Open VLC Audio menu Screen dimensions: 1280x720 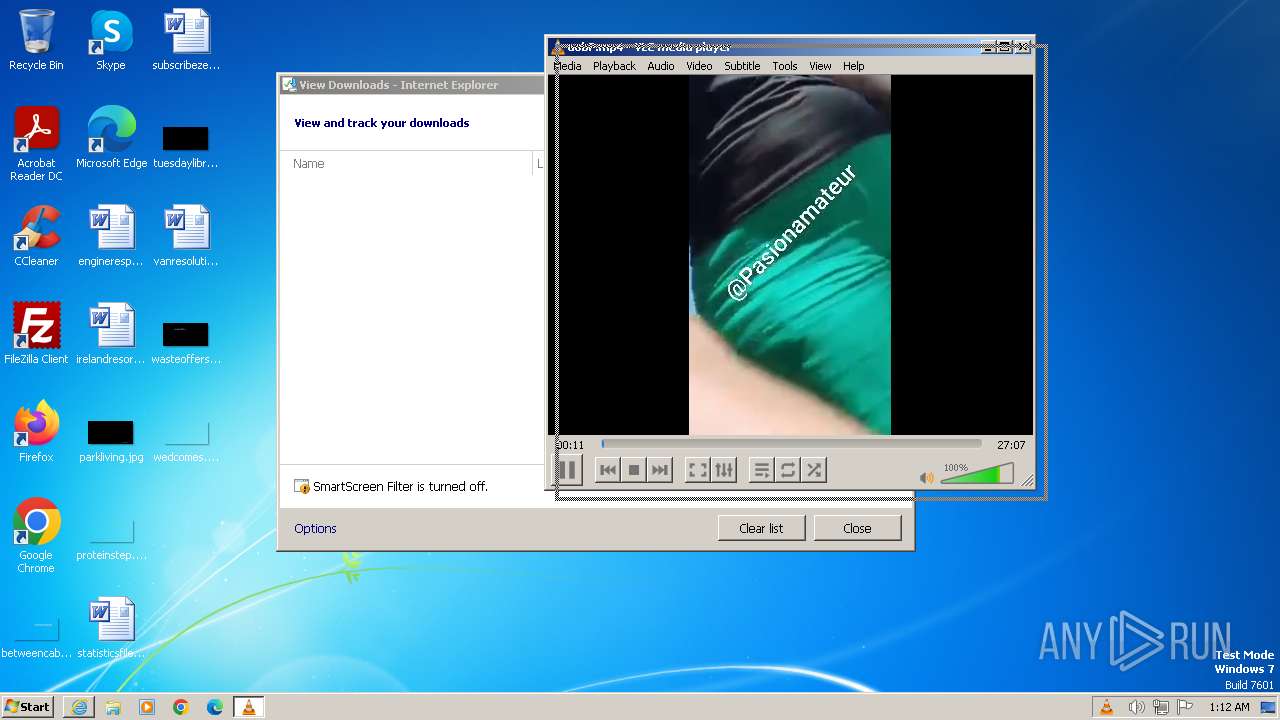click(x=660, y=66)
